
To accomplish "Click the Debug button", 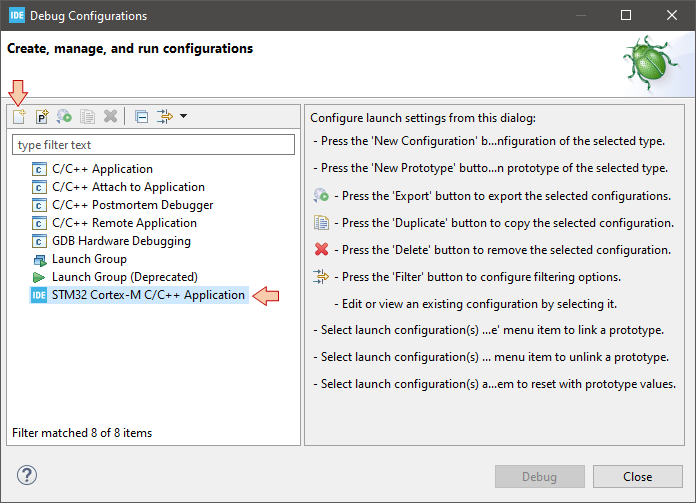I will tap(539, 476).
